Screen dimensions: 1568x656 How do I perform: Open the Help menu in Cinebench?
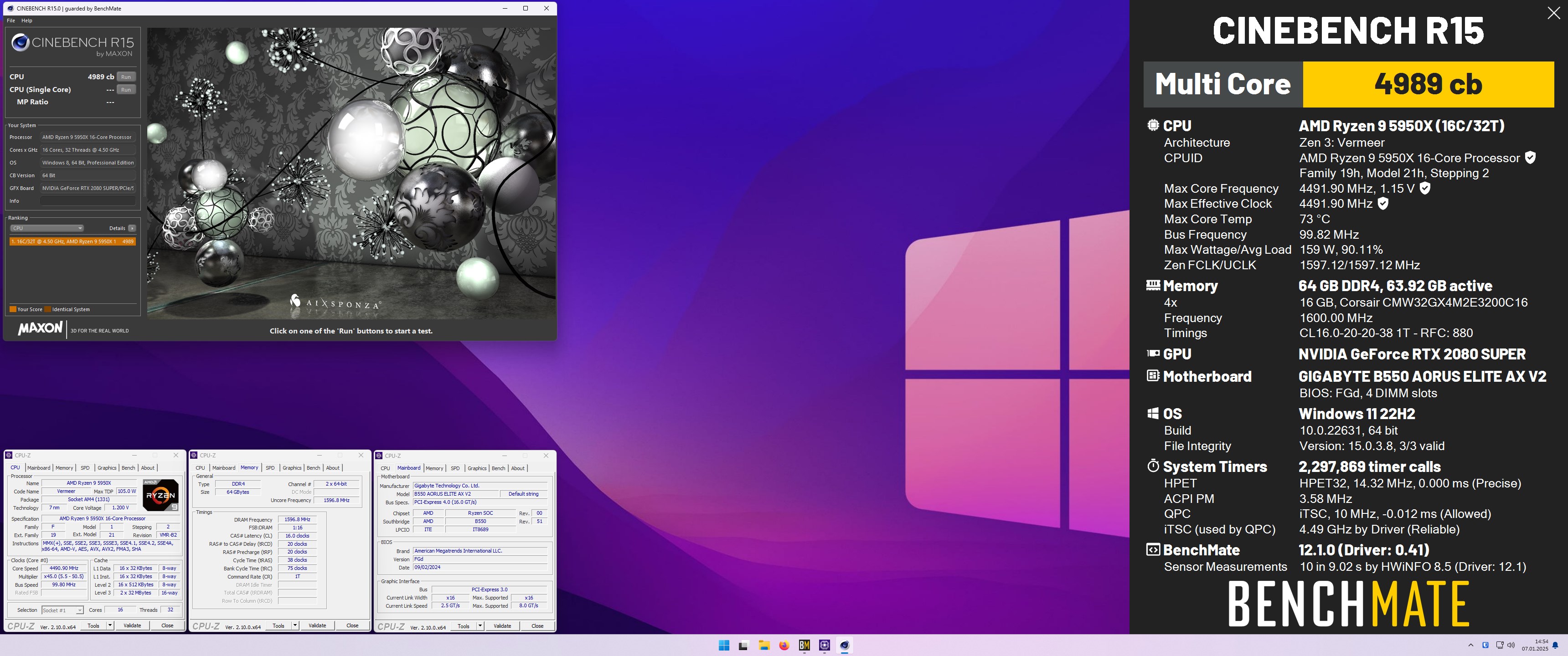click(x=27, y=20)
